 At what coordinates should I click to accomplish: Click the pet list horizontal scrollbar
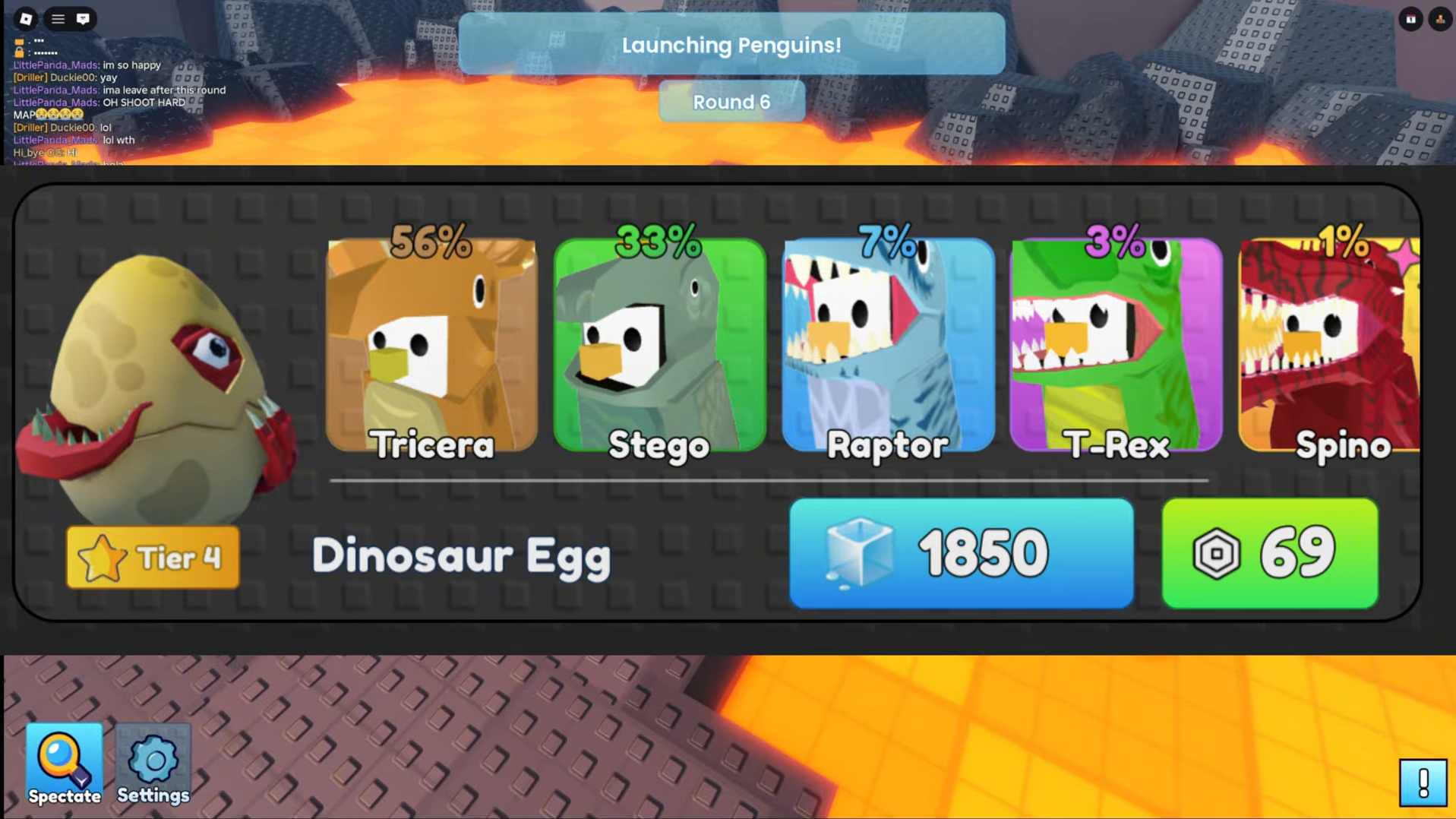coord(769,480)
